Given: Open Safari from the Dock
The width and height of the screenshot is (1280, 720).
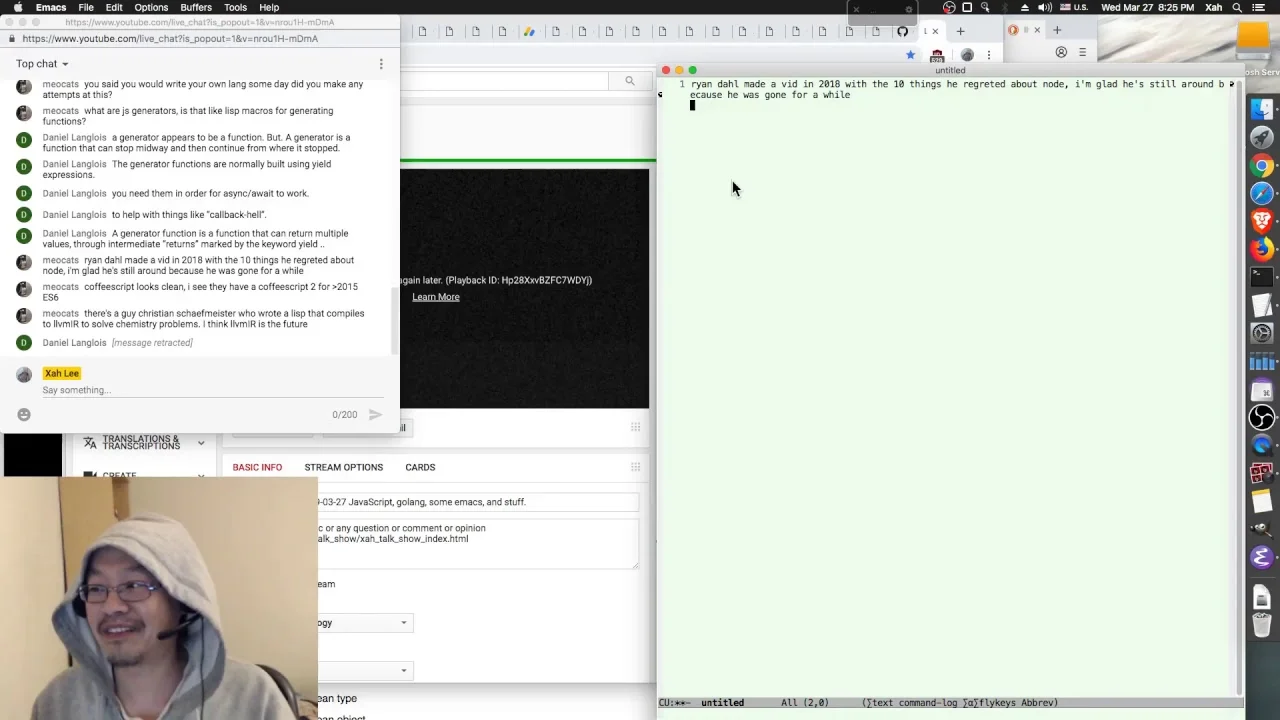Looking at the screenshot, I should (1262, 193).
